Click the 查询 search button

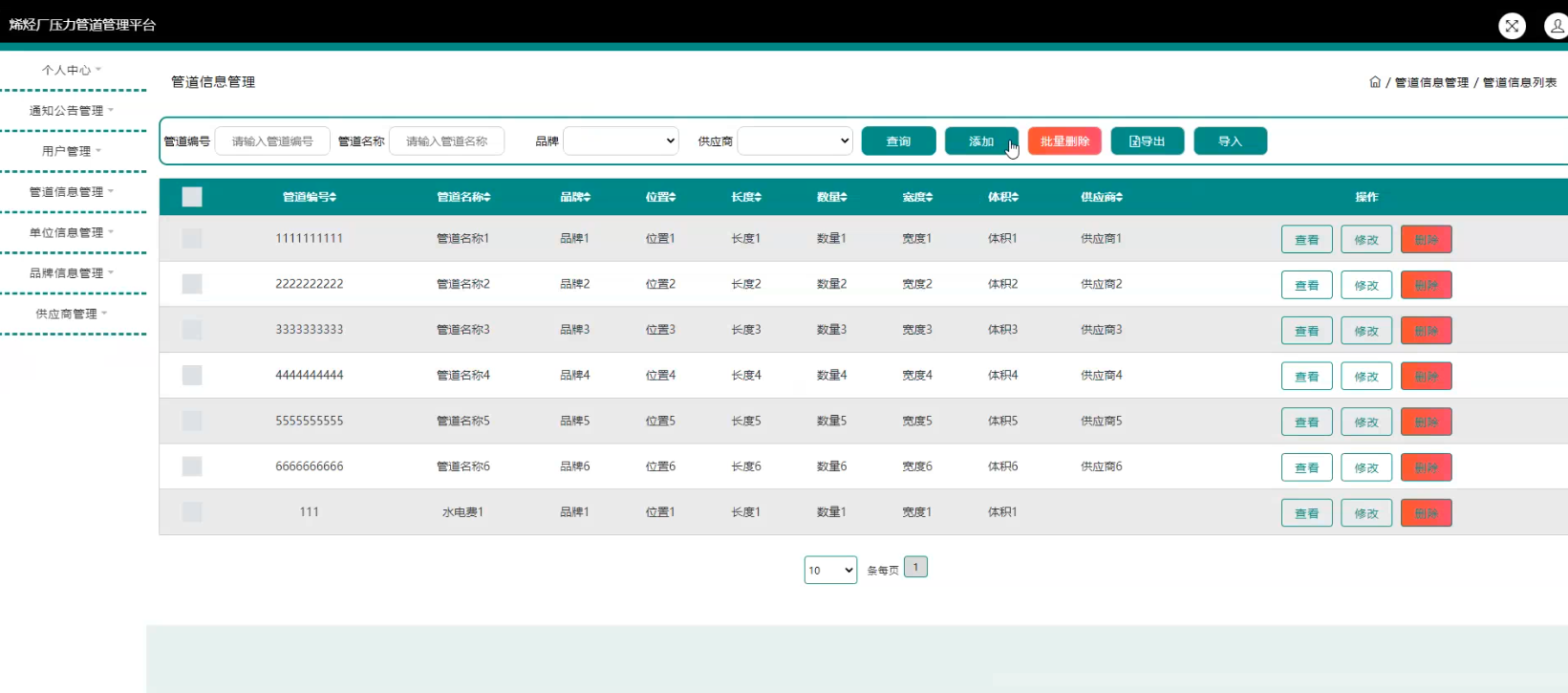point(898,141)
